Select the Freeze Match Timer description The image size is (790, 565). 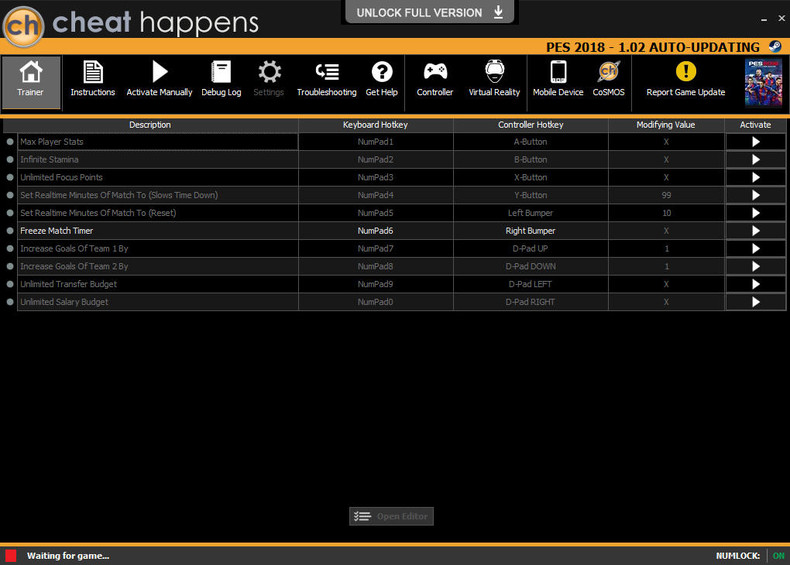coord(158,231)
